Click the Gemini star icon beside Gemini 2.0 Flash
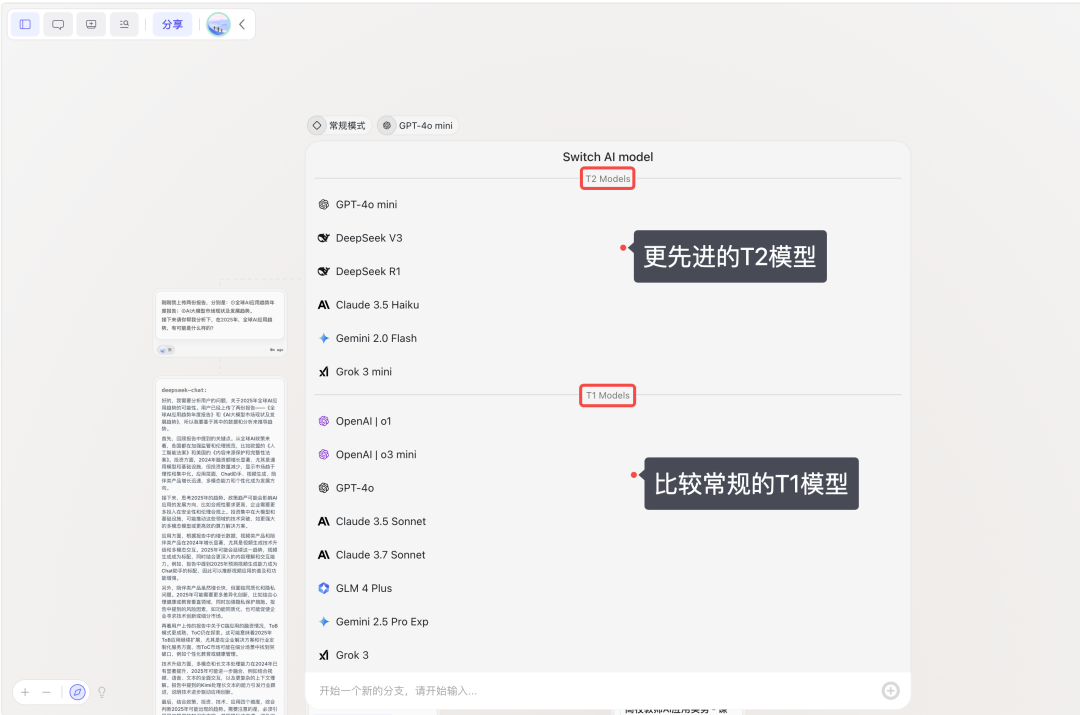 tap(323, 338)
